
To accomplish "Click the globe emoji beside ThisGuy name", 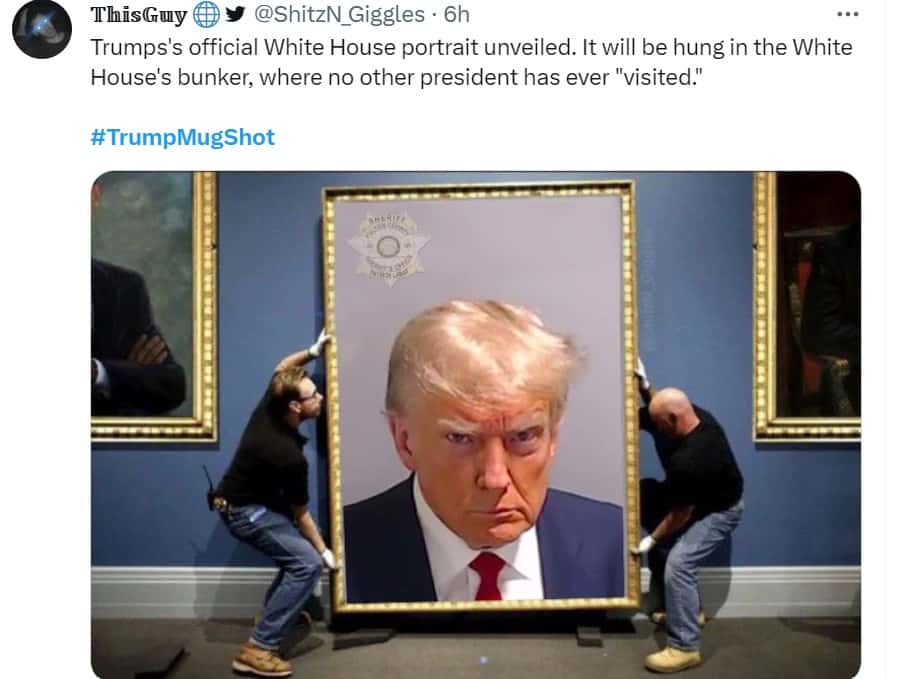I will 206,15.
